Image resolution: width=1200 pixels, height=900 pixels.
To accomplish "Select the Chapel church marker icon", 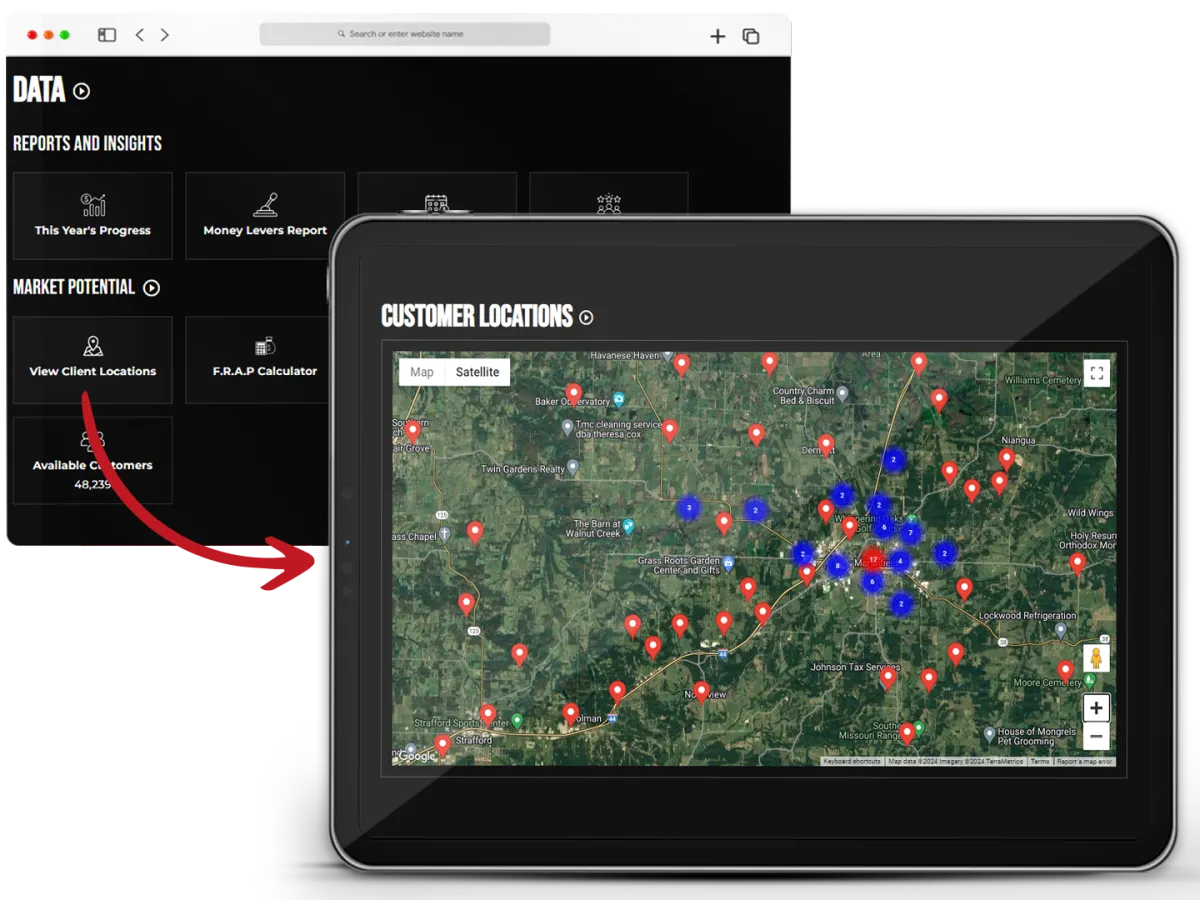I will (x=445, y=535).
